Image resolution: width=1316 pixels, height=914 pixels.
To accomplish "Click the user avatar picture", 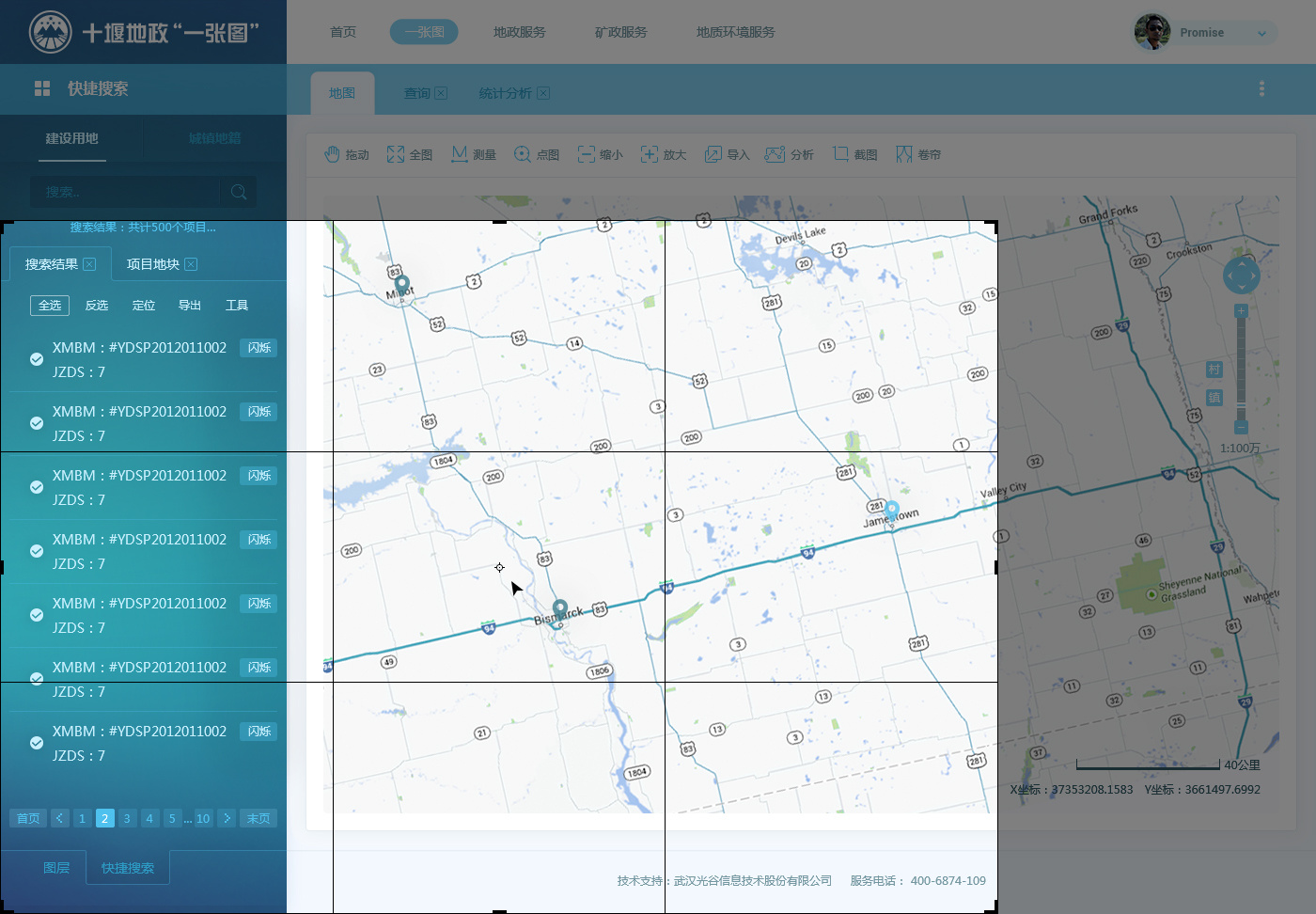I will pyautogui.click(x=1152, y=32).
